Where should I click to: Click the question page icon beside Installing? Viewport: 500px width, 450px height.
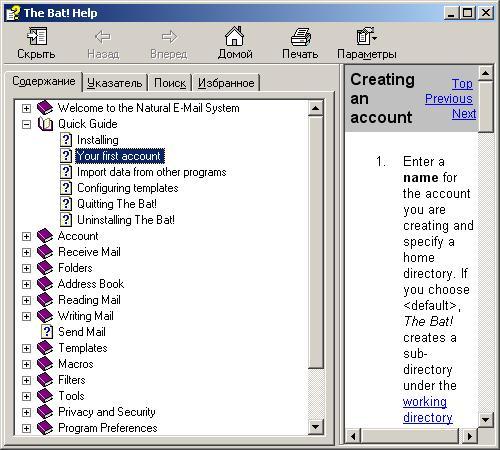[66, 140]
